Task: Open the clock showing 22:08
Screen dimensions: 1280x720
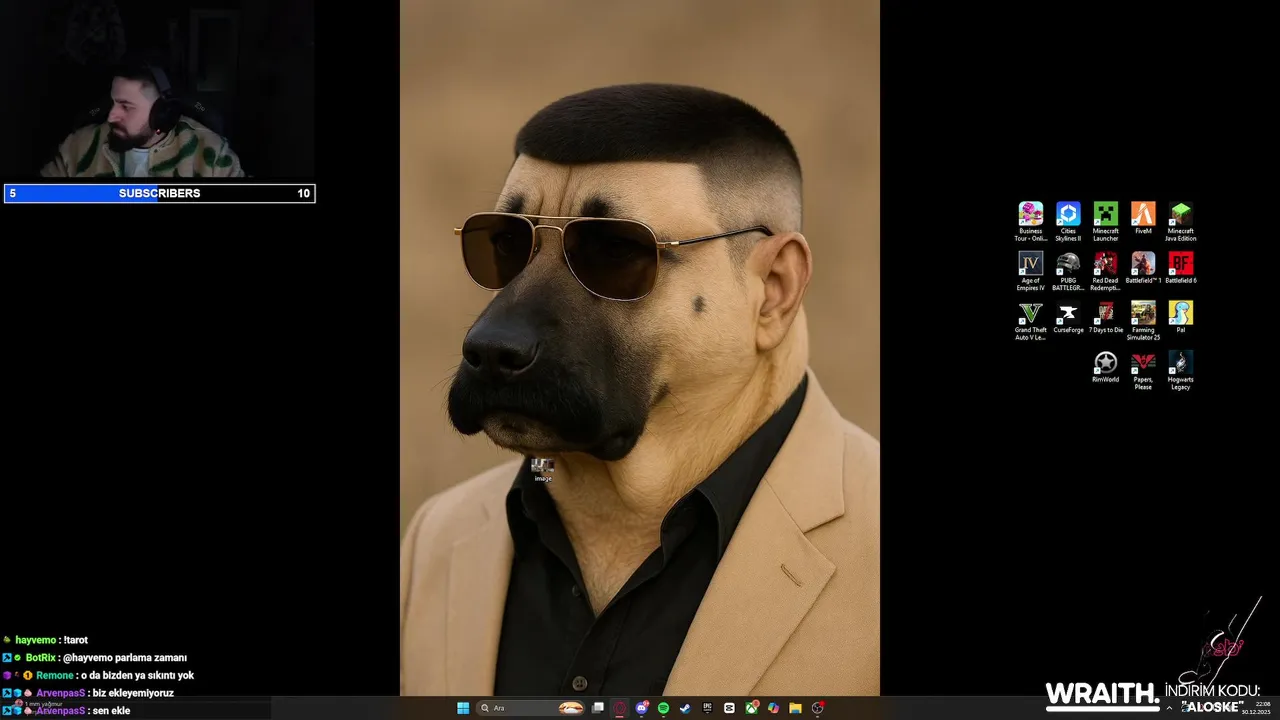Action: (1254, 708)
